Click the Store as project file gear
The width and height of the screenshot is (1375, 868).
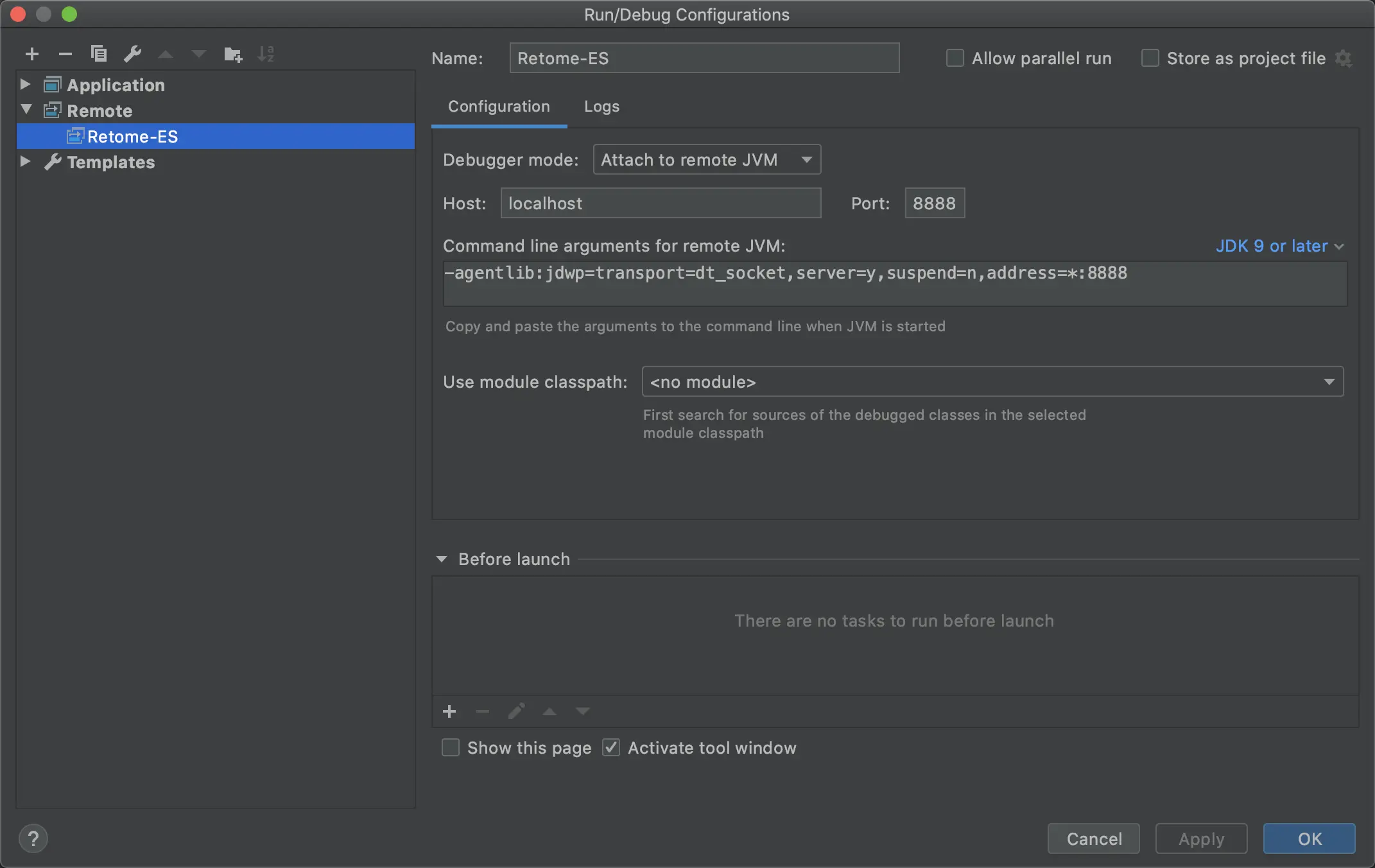tap(1344, 59)
